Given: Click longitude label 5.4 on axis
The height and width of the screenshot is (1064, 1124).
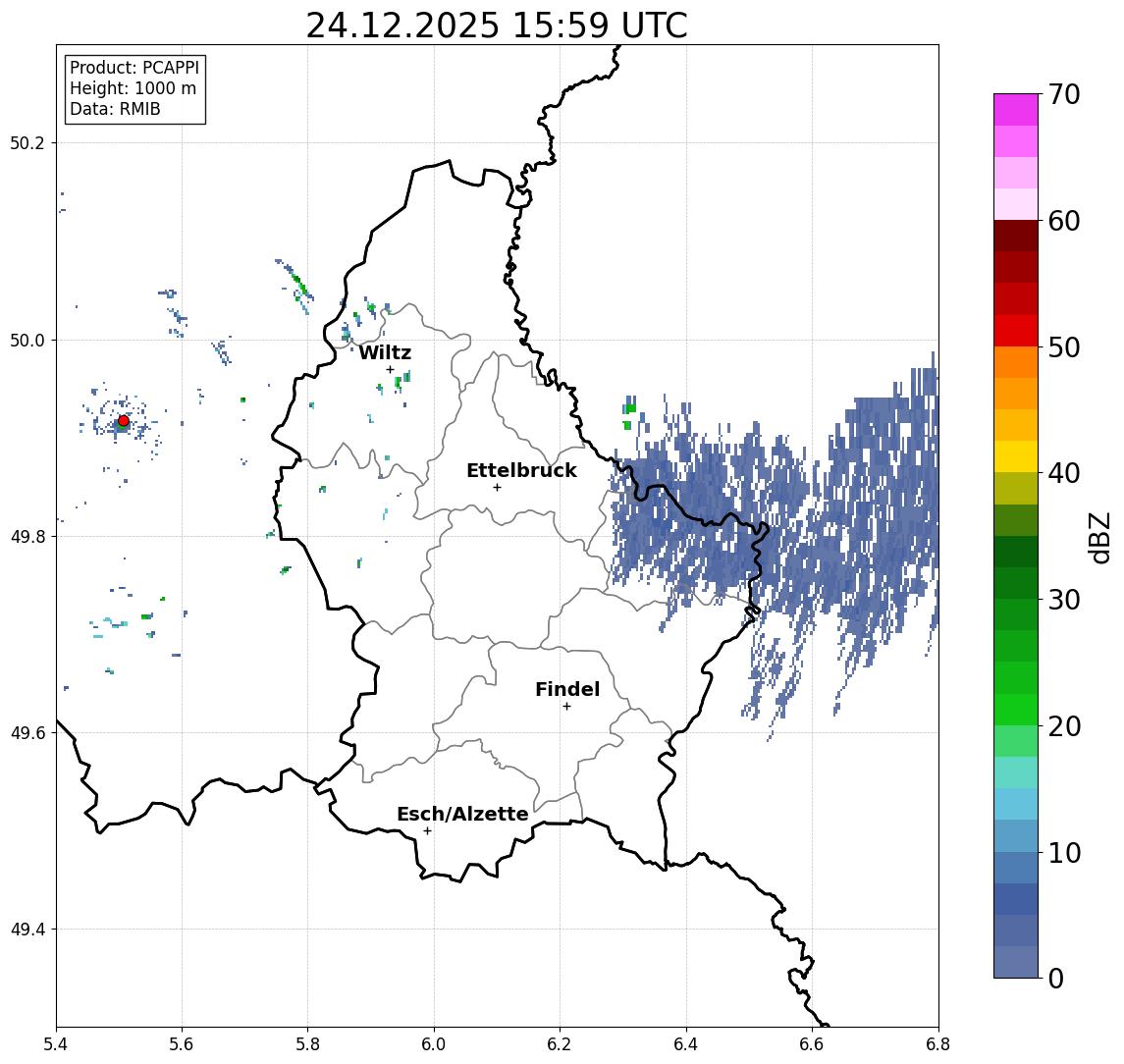Looking at the screenshot, I should coord(56,1044).
